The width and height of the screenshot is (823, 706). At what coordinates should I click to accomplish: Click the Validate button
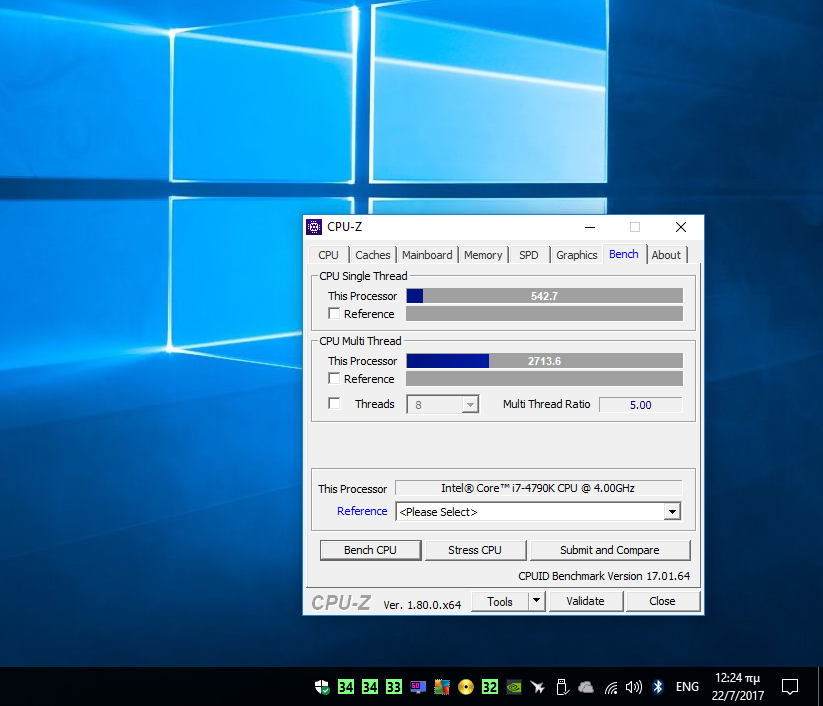pyautogui.click(x=586, y=602)
